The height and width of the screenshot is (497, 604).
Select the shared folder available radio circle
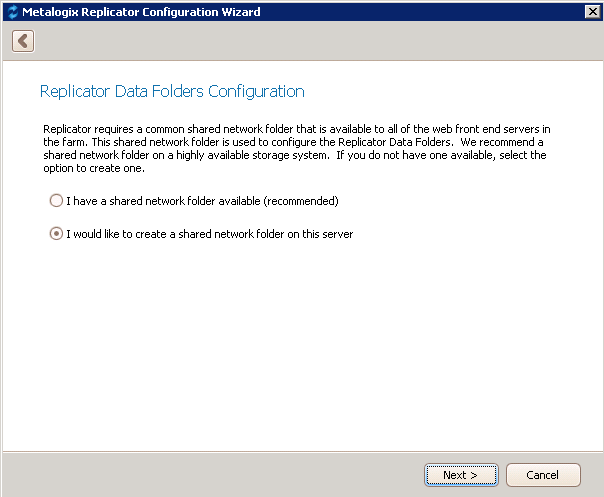coord(57,201)
